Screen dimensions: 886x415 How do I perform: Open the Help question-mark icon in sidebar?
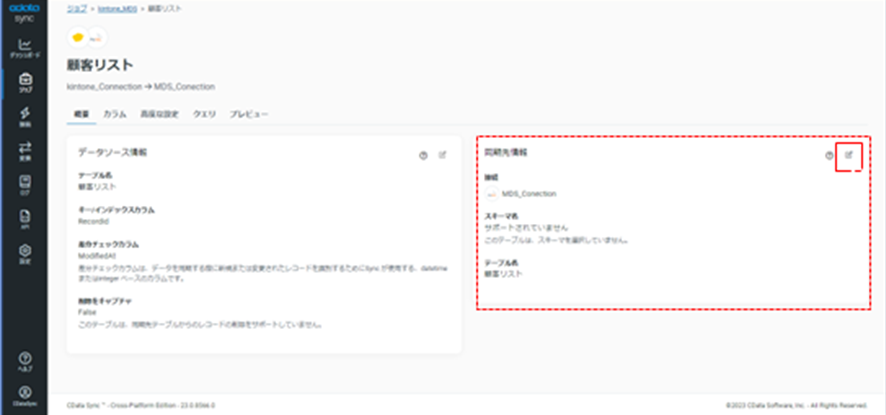pos(25,358)
